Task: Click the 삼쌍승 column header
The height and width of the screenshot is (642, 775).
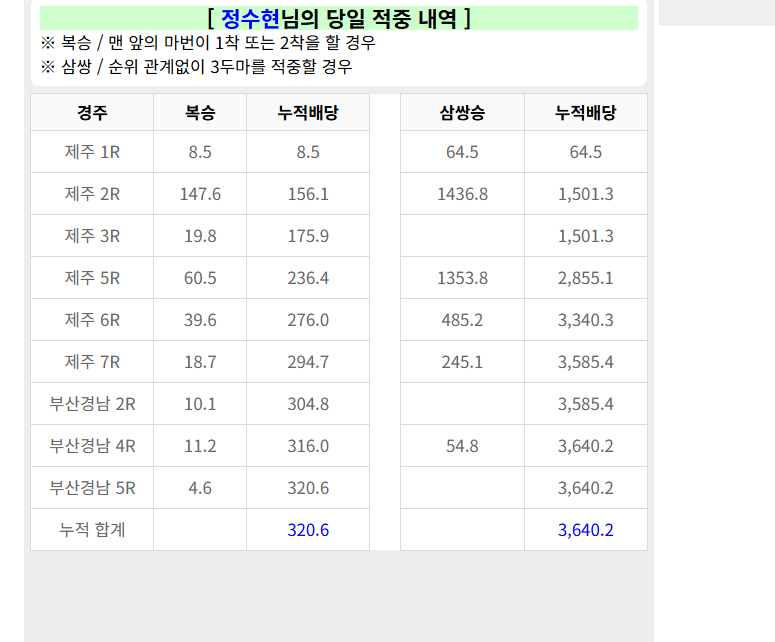Action: pyautogui.click(x=462, y=113)
